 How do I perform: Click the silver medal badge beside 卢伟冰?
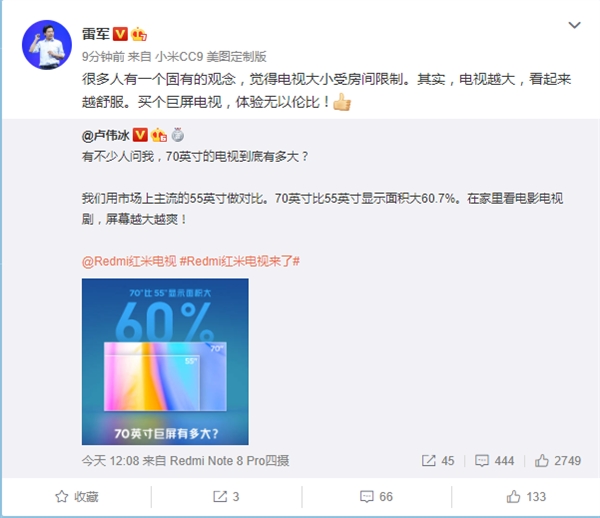[x=178, y=135]
